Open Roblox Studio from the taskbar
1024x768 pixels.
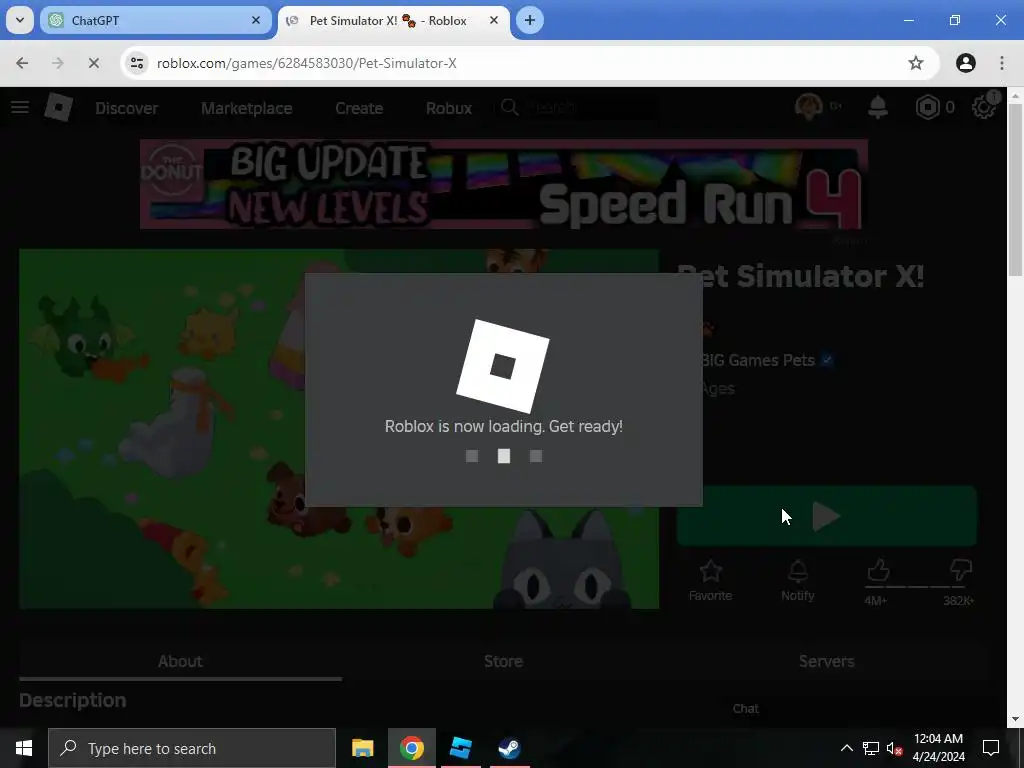(x=460, y=748)
